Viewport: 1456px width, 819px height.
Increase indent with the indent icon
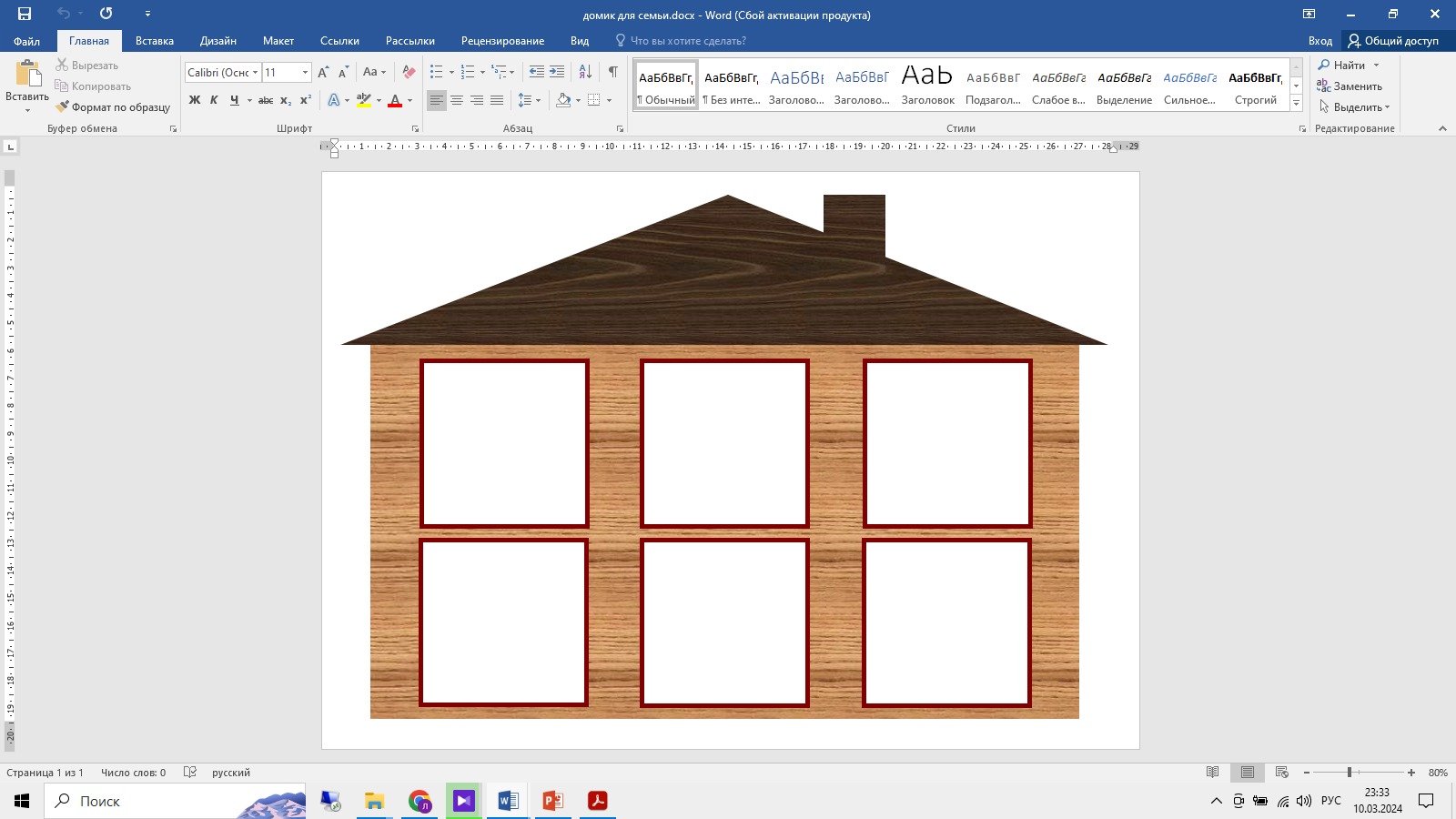pos(557,72)
